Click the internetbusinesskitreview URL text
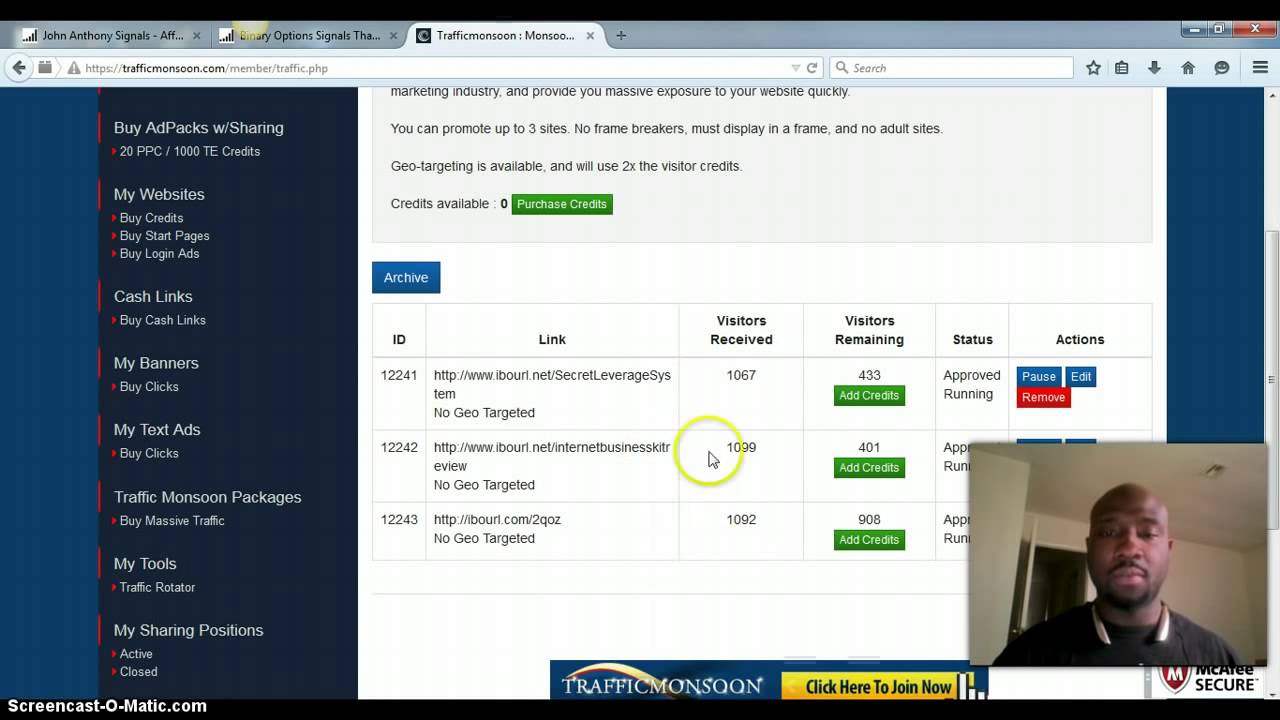 coord(552,456)
